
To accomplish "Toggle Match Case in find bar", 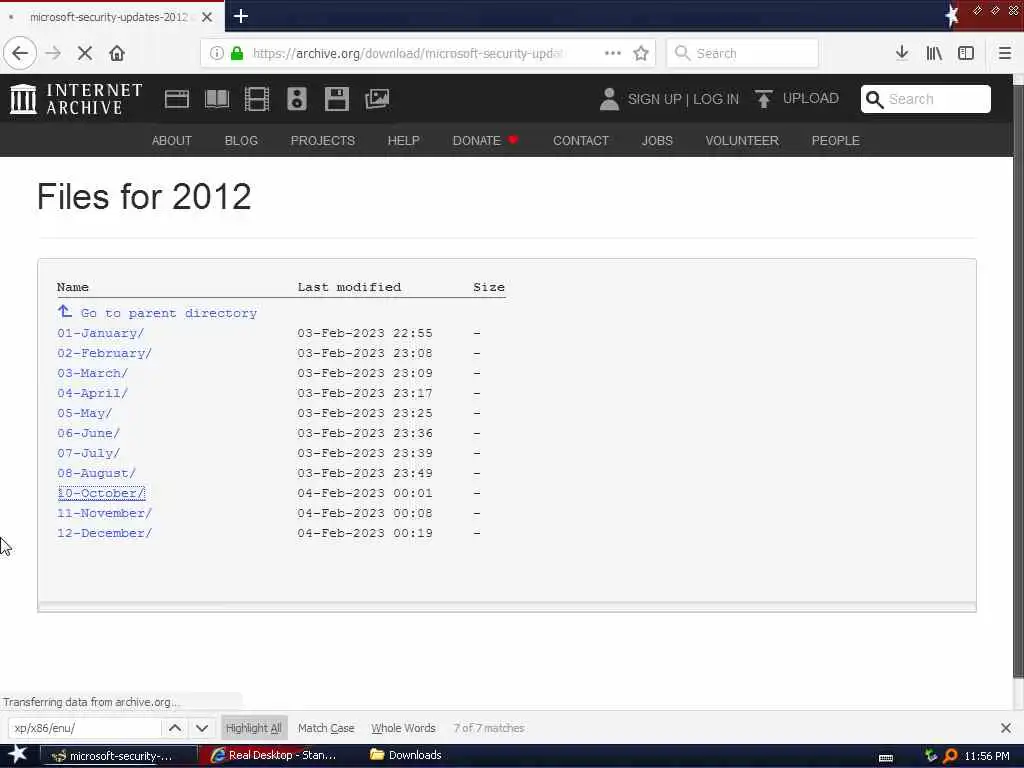I will click(x=326, y=728).
